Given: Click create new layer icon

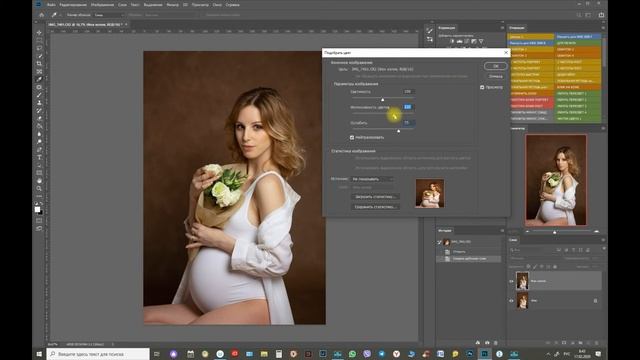Looking at the screenshot, I should (x=588, y=343).
